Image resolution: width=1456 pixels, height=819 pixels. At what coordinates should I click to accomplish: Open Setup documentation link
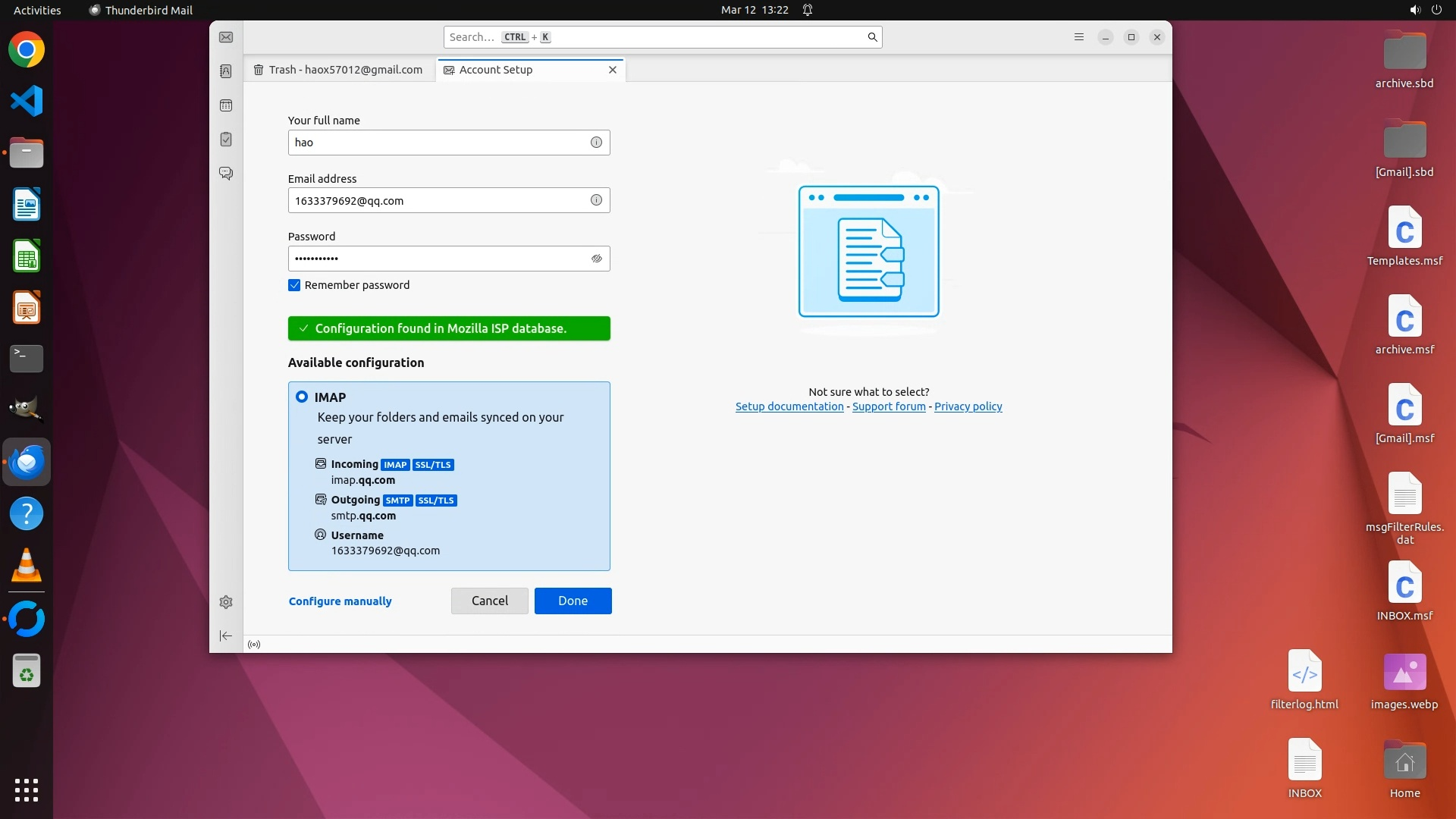pyautogui.click(x=789, y=406)
